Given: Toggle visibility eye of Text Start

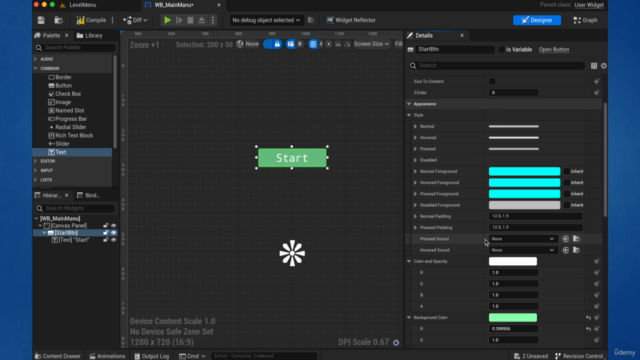Looking at the screenshot, I should (x=113, y=240).
